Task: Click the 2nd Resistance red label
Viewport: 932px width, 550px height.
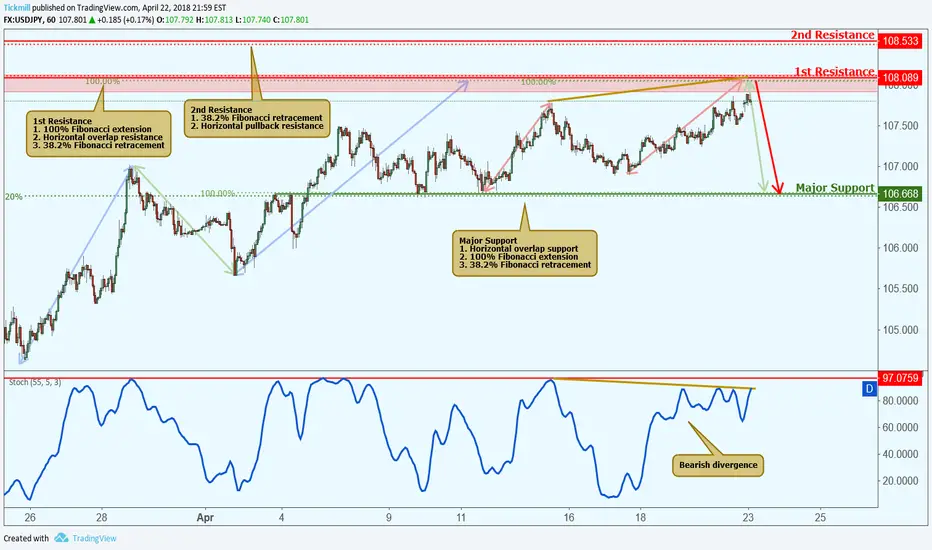Action: 832,34
